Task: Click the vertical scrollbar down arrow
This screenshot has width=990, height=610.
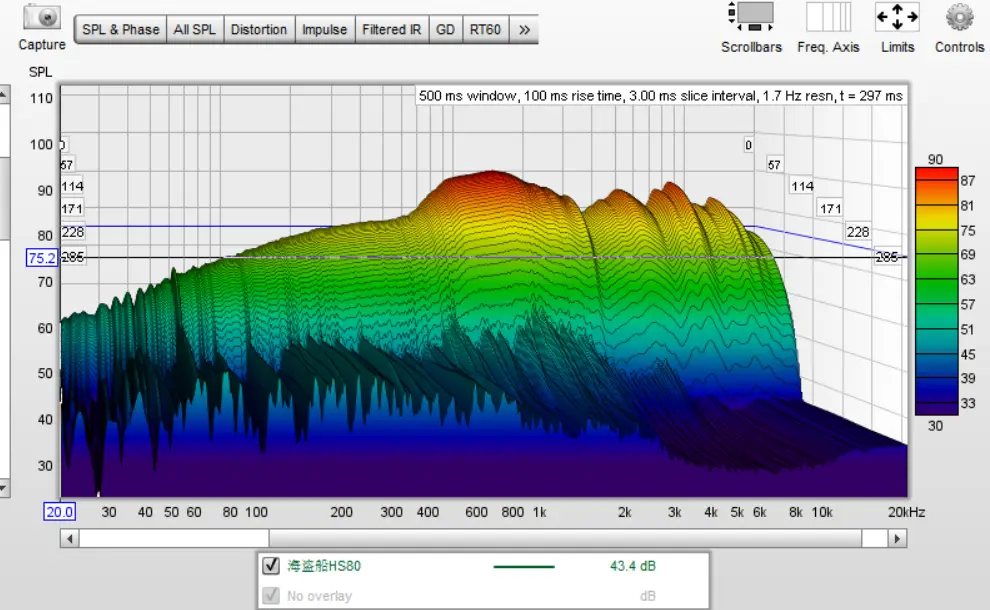Action: 3,488
